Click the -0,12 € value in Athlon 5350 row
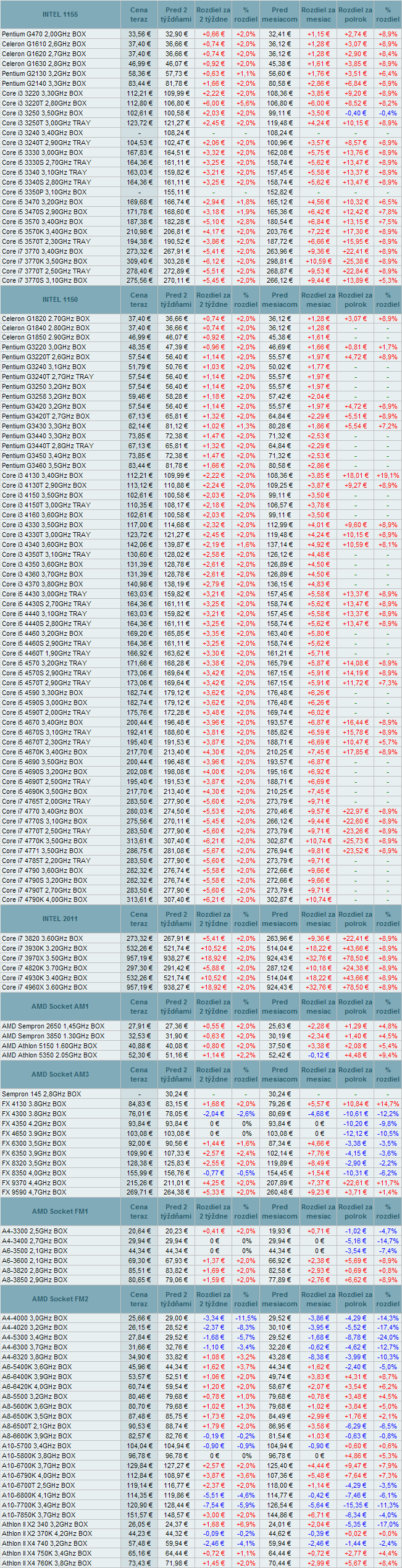 pyautogui.click(x=318, y=1055)
